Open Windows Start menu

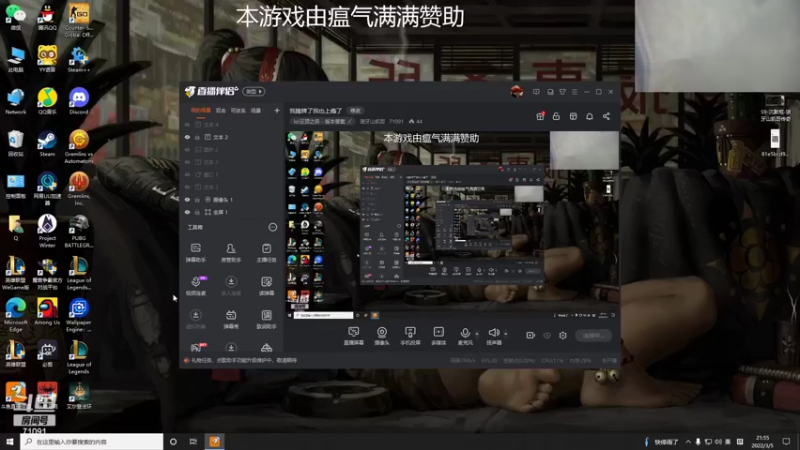pyautogui.click(x=10, y=441)
